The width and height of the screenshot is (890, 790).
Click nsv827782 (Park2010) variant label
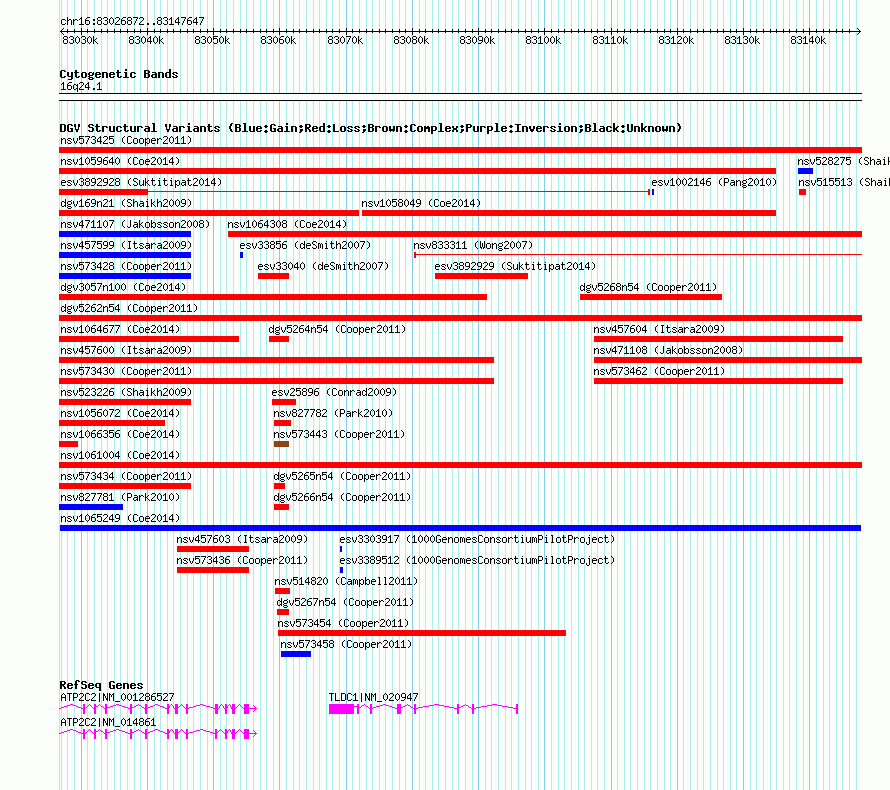(333, 413)
